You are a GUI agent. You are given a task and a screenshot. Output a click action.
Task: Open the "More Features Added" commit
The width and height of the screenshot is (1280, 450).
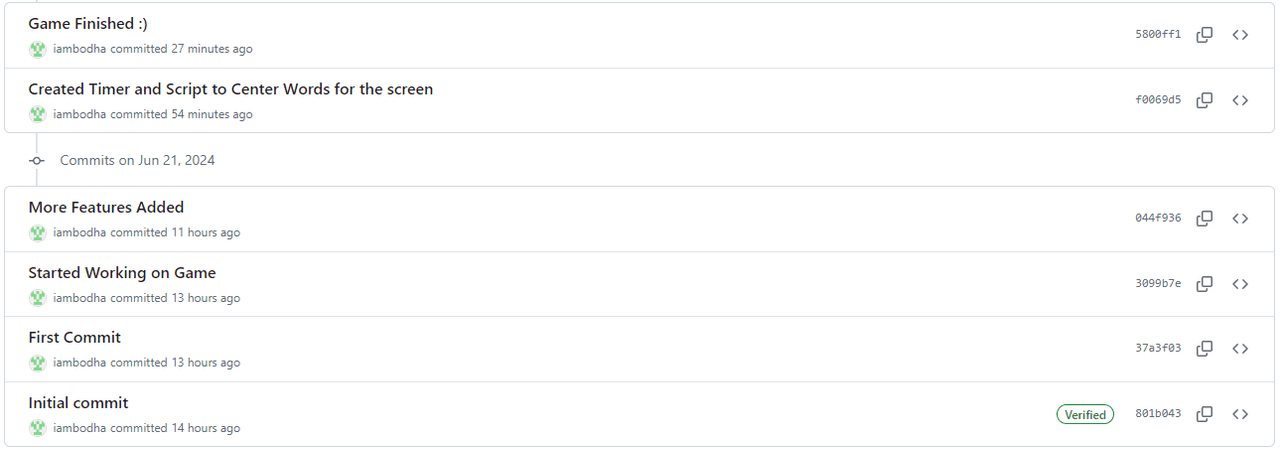tap(106, 208)
